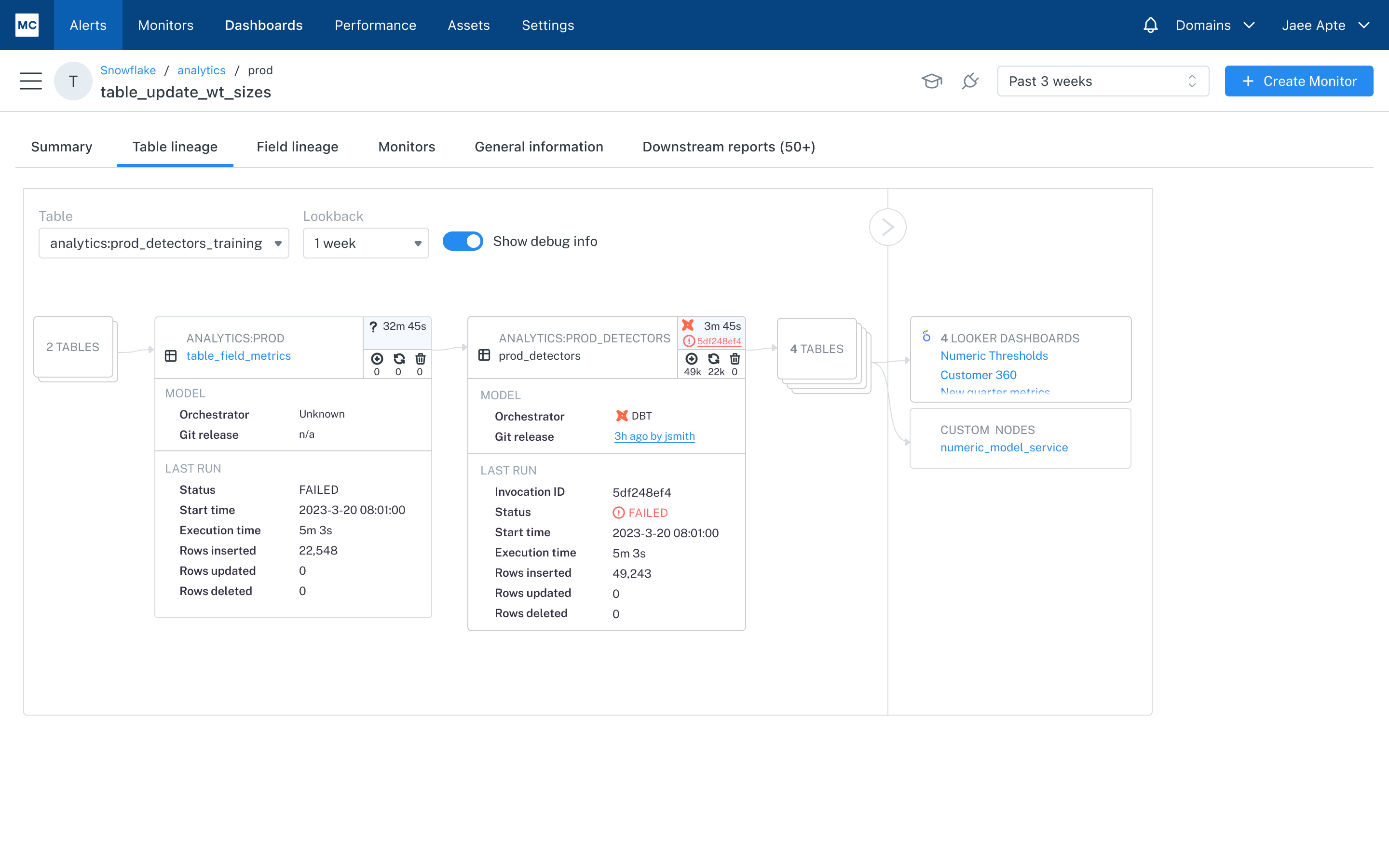Click the red alert icon beside 5df248ef4 link
This screenshot has height=868, width=1389.
click(x=689, y=341)
